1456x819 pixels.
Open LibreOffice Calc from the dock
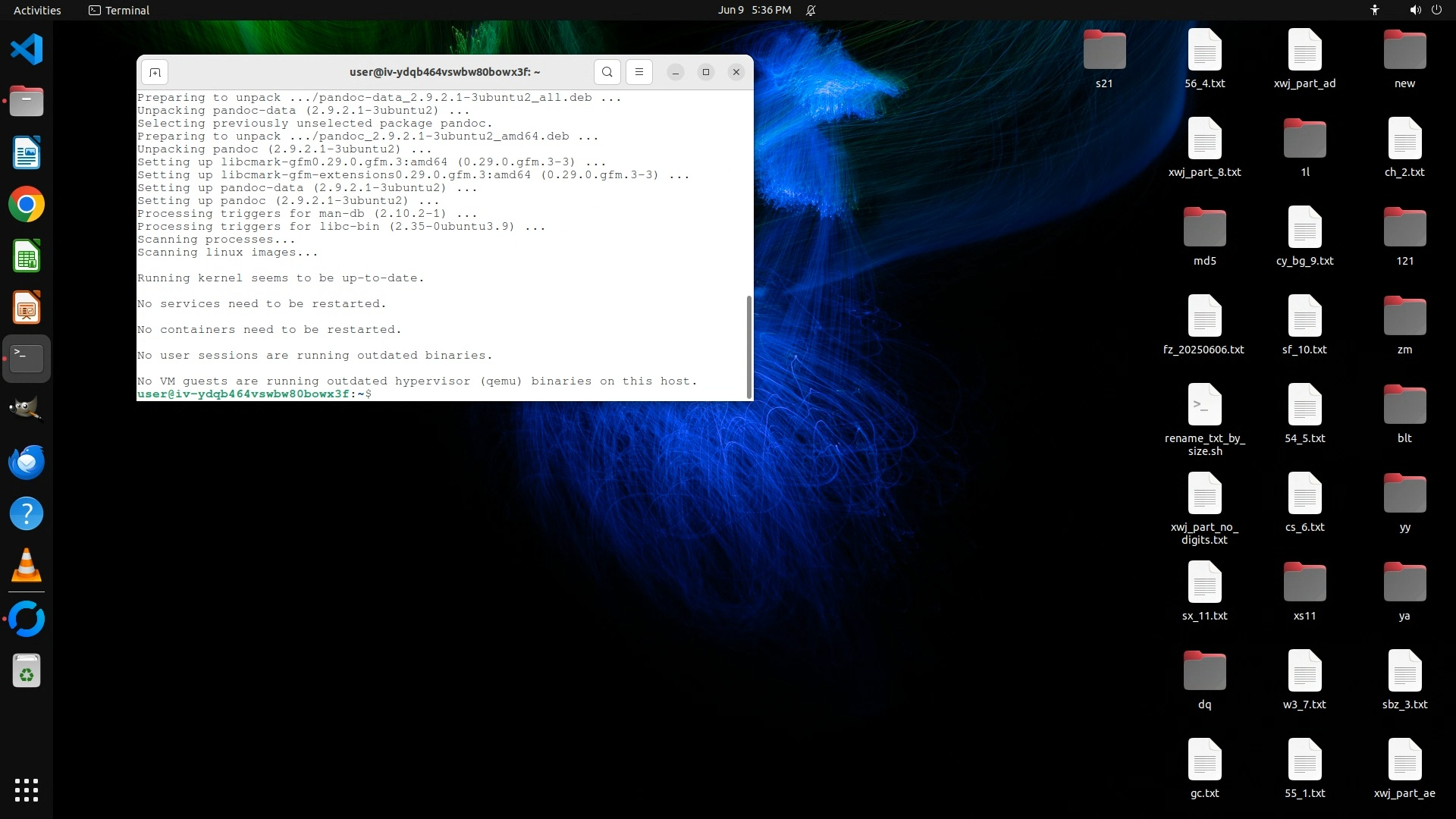click(x=27, y=256)
